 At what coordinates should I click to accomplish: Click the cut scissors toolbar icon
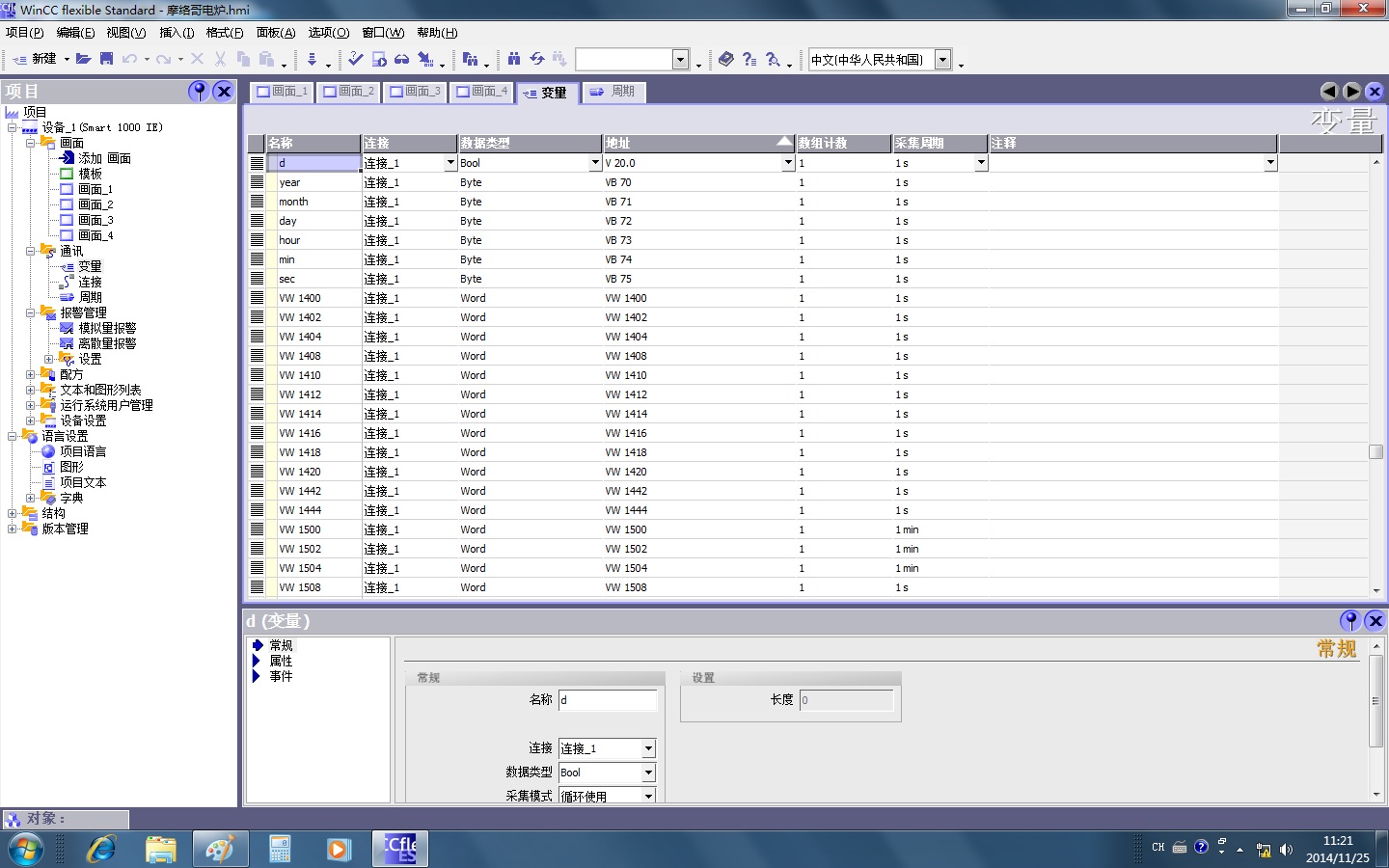point(221,60)
